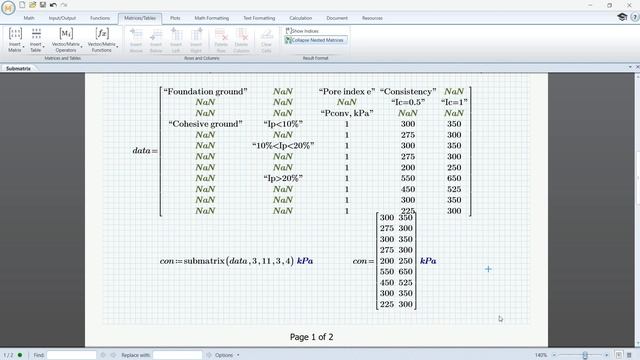Open the Math Formatting ribbon tab

[x=211, y=18]
